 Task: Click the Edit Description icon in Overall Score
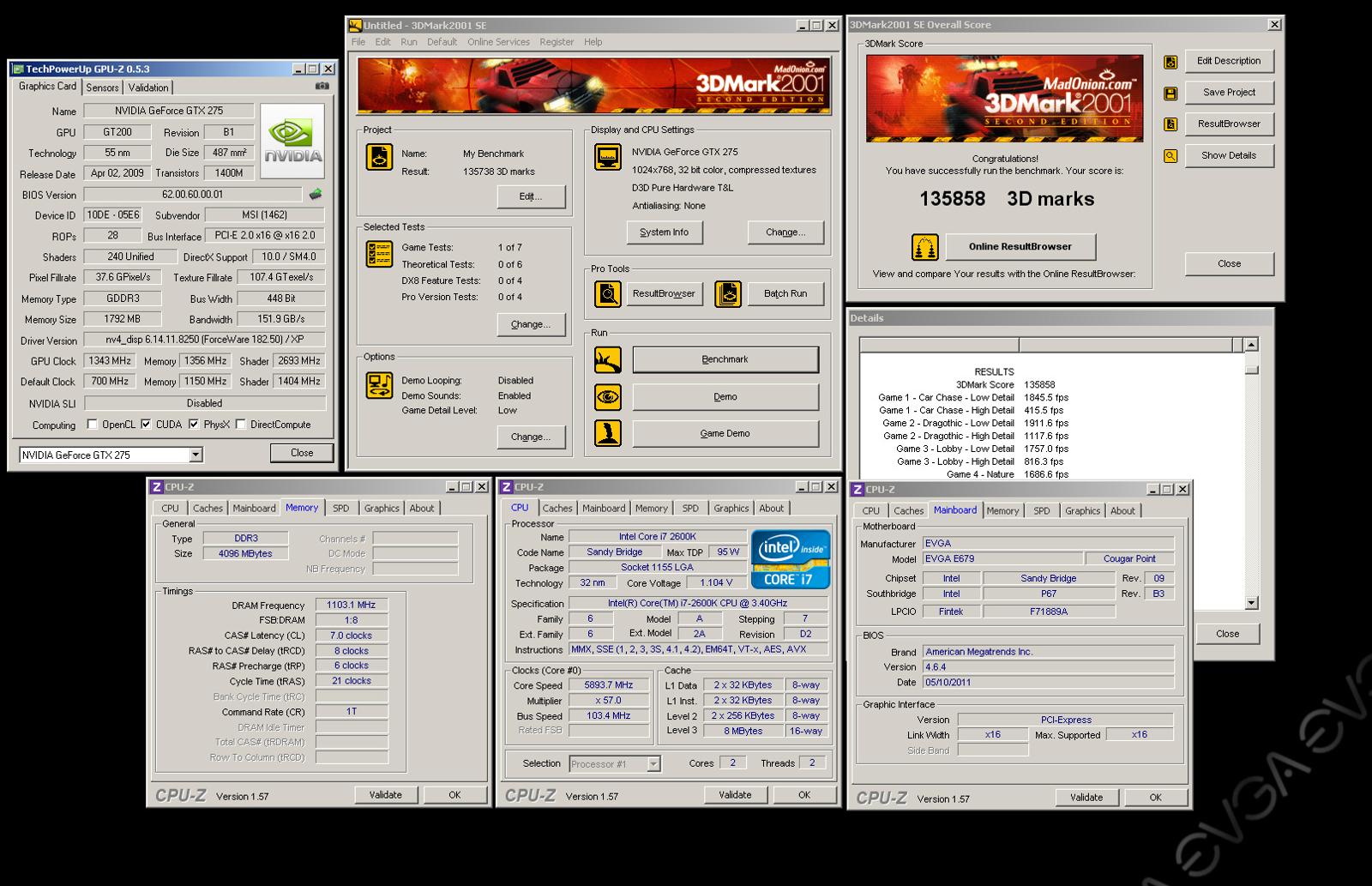click(x=1170, y=62)
